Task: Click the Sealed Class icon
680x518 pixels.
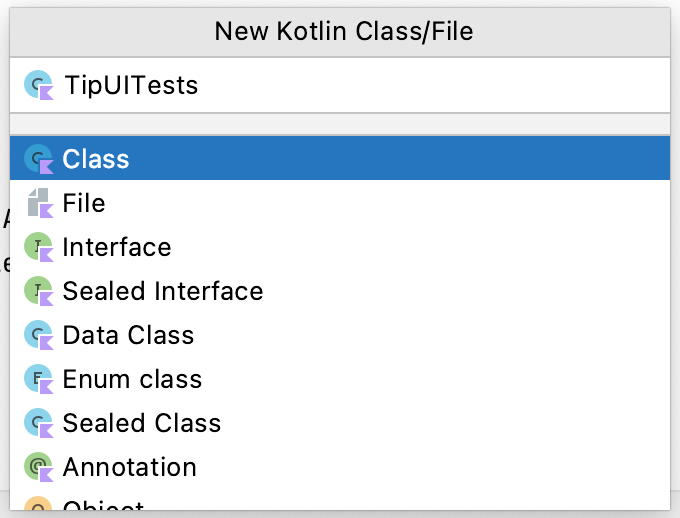Action: pyautogui.click(x=38, y=423)
